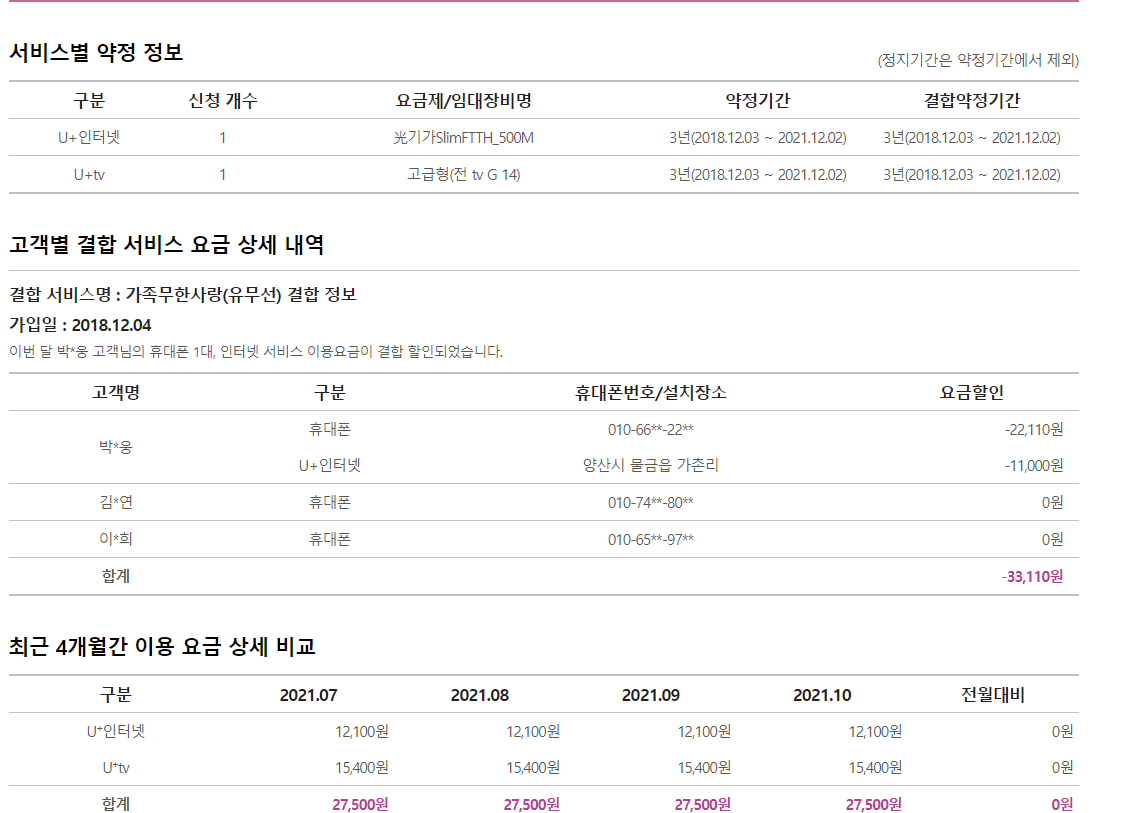Click the join date '가입일 : 2018.12.04'
This screenshot has height=813, width=1146.
[80, 325]
